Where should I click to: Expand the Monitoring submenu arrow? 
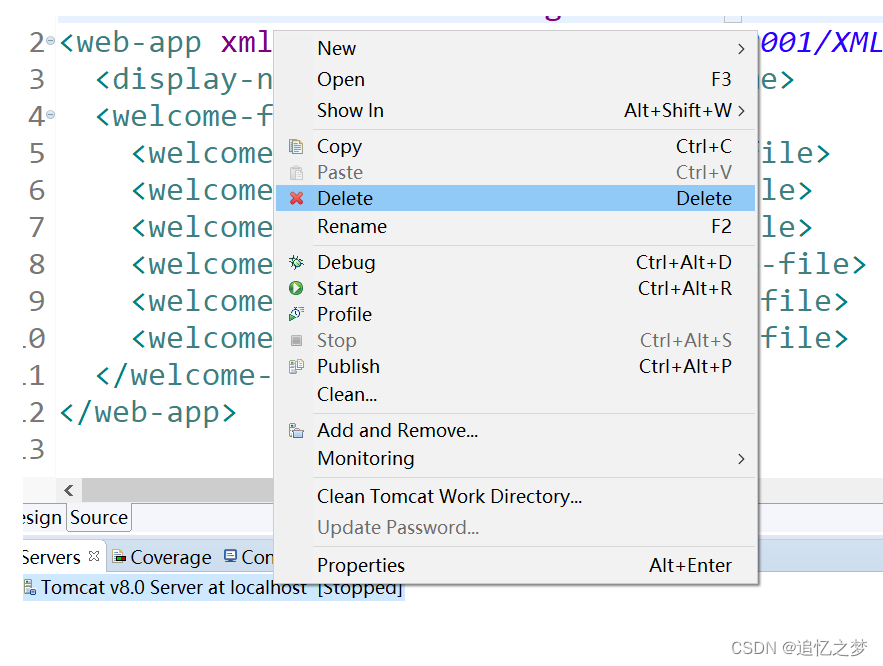[x=741, y=459]
